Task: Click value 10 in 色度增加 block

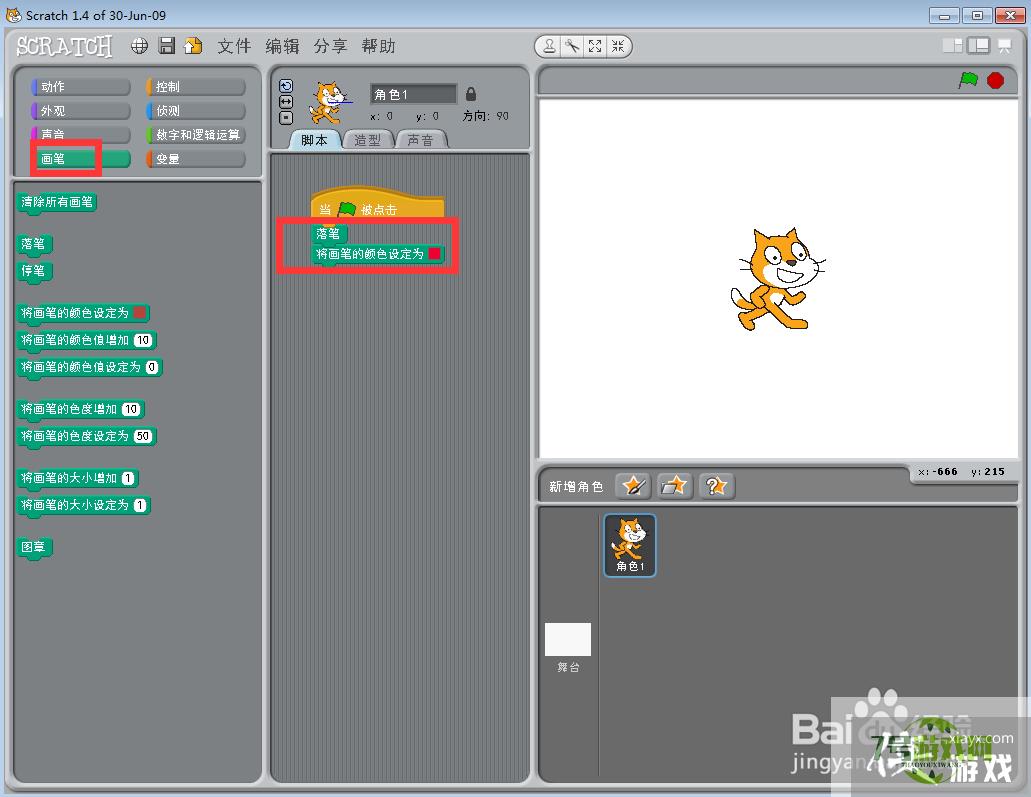Action: coord(131,409)
